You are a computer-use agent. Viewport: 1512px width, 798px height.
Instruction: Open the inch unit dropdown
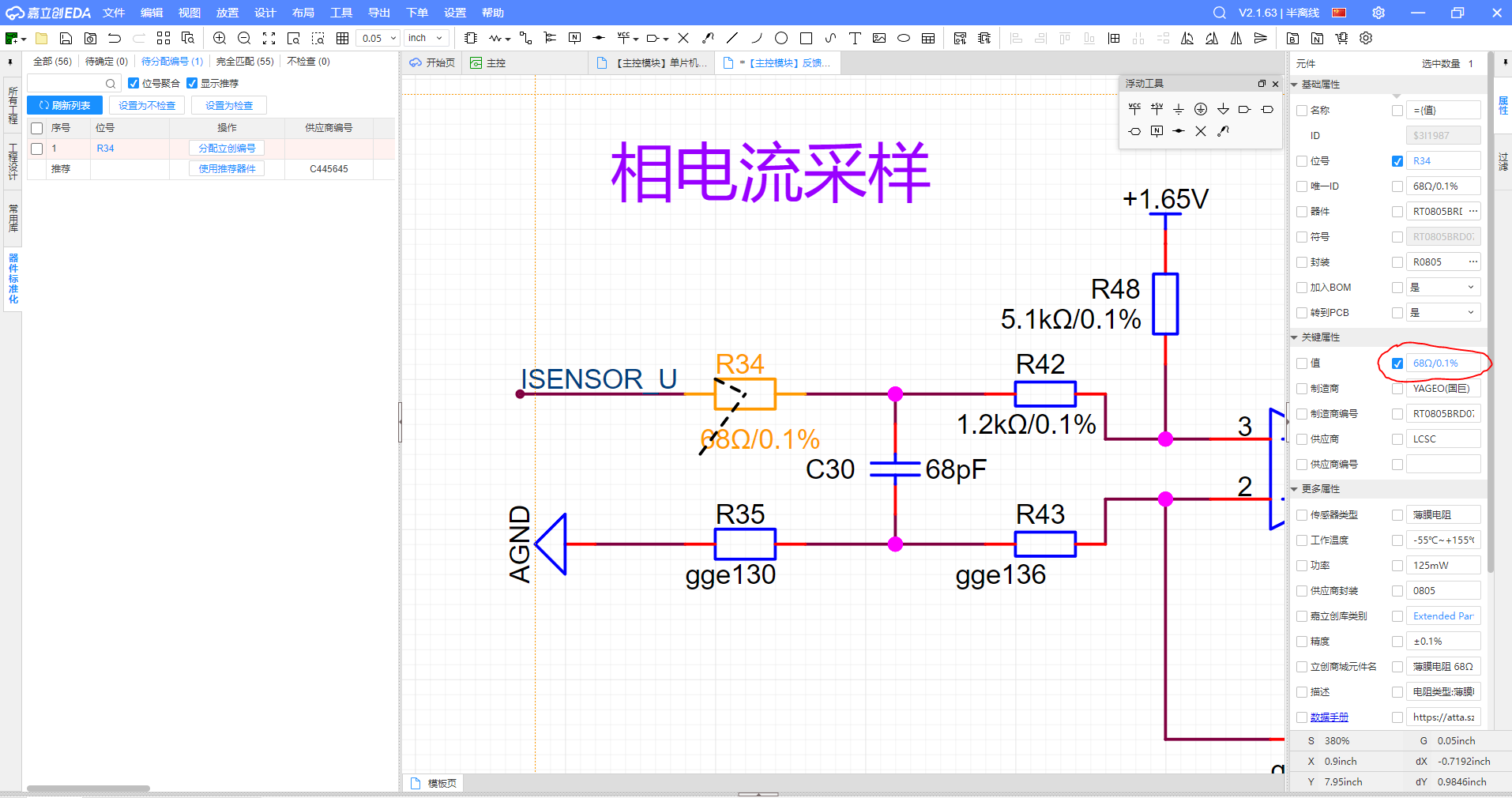427,38
